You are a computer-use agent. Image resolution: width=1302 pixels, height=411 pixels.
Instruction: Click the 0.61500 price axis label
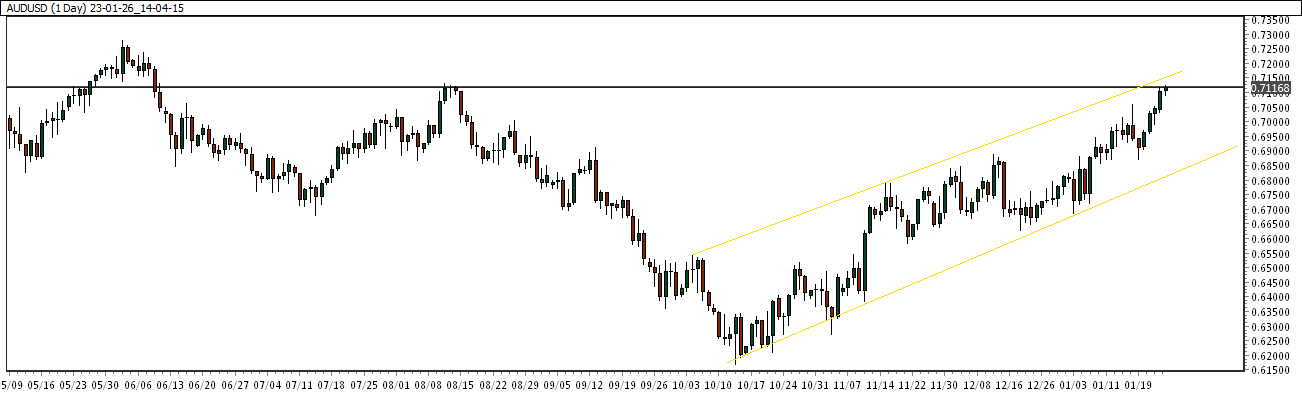[1271, 370]
